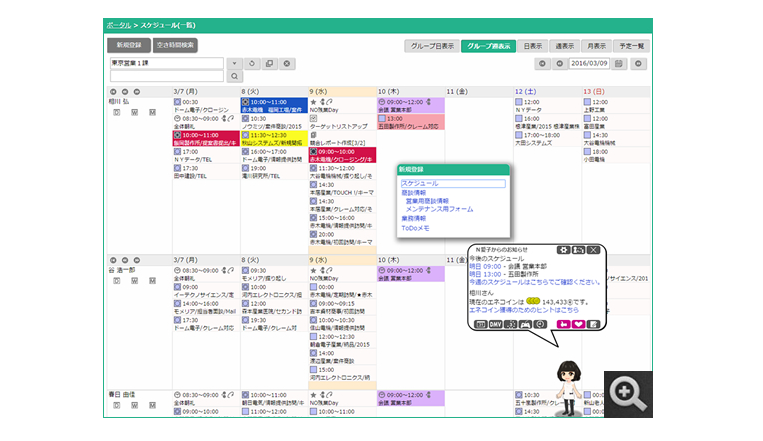Open assistant balloon settings gear

pos(563,250)
